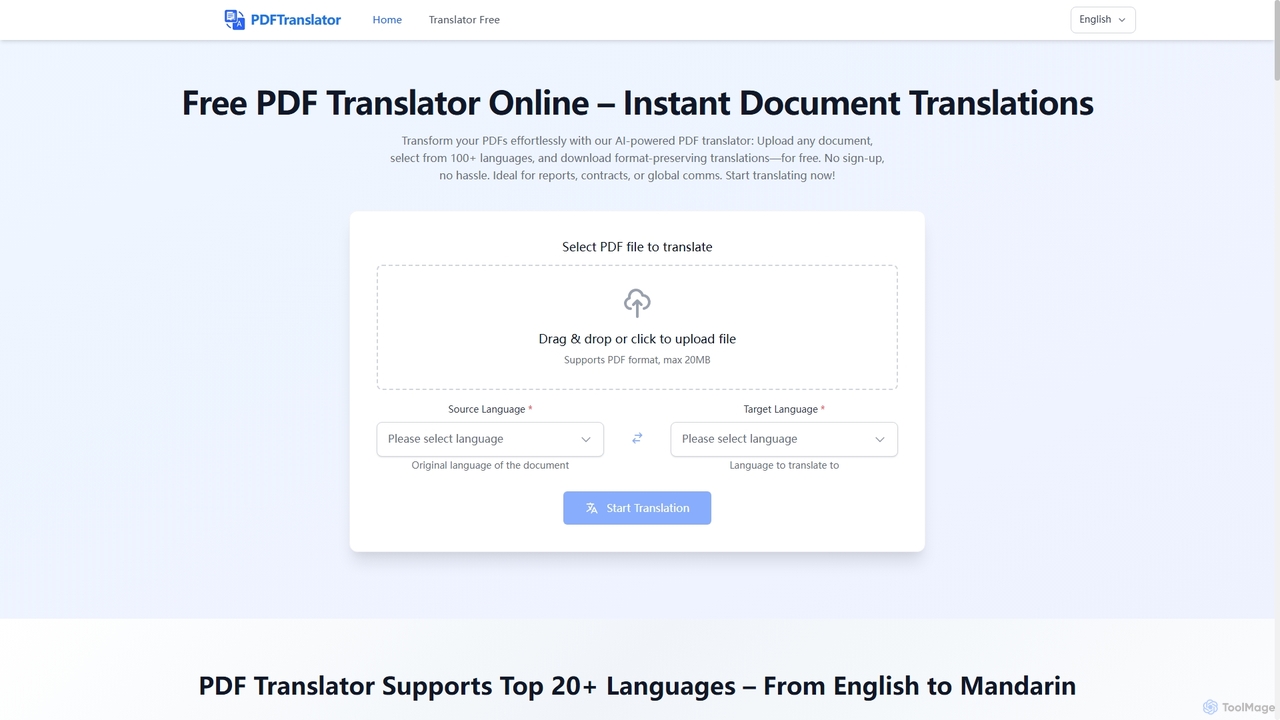Open the Home nav item

tap(387, 20)
